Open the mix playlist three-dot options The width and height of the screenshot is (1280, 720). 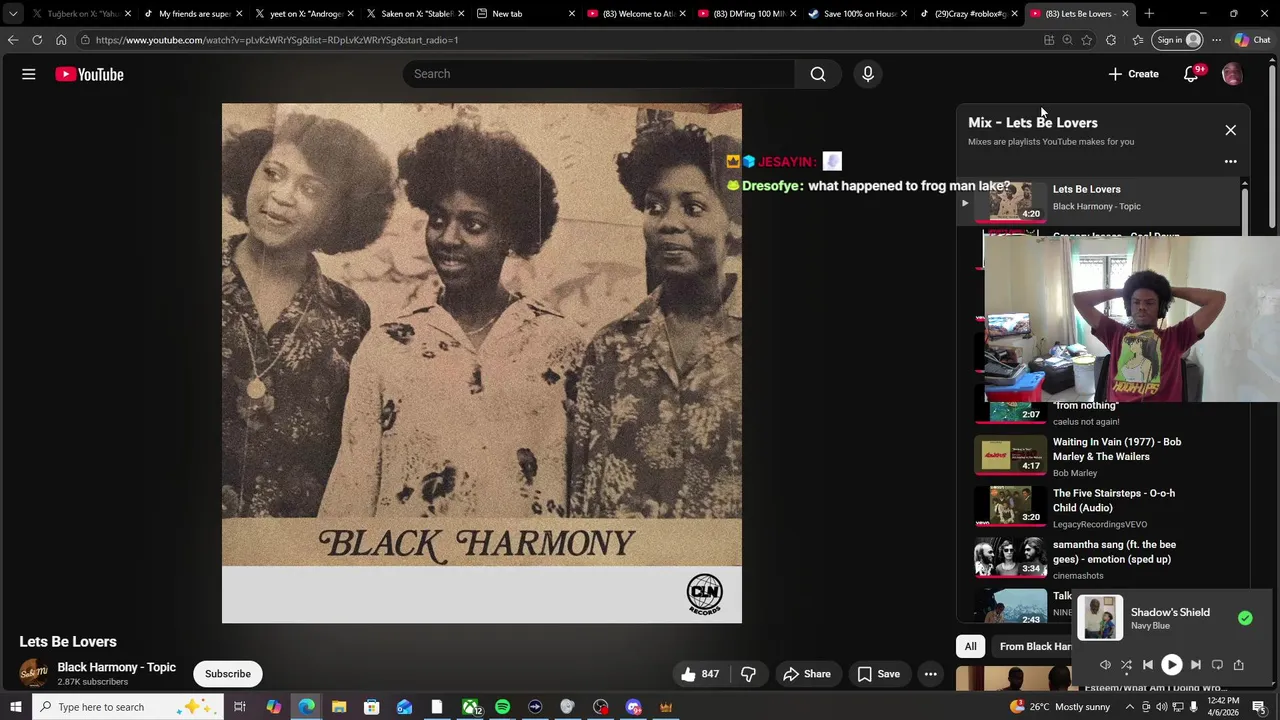tap(1231, 161)
